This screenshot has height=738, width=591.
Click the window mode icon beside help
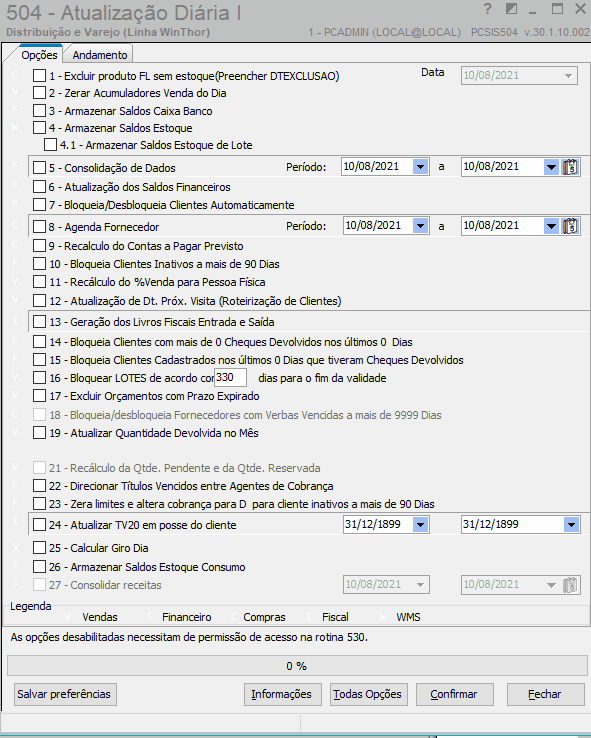[511, 9]
